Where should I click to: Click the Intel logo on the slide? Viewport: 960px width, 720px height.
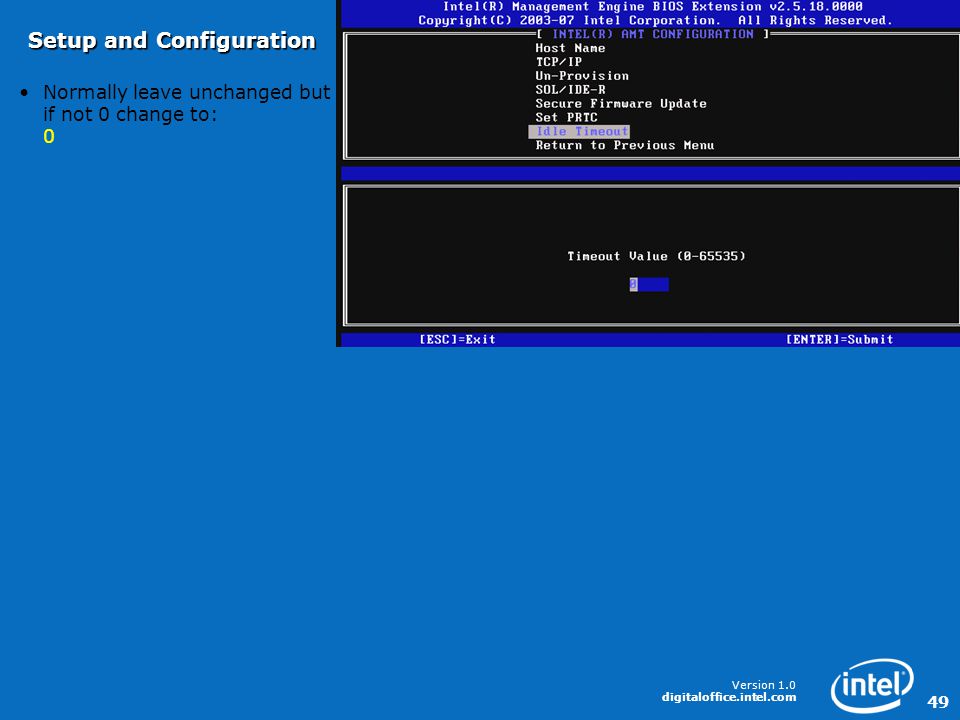[872, 685]
